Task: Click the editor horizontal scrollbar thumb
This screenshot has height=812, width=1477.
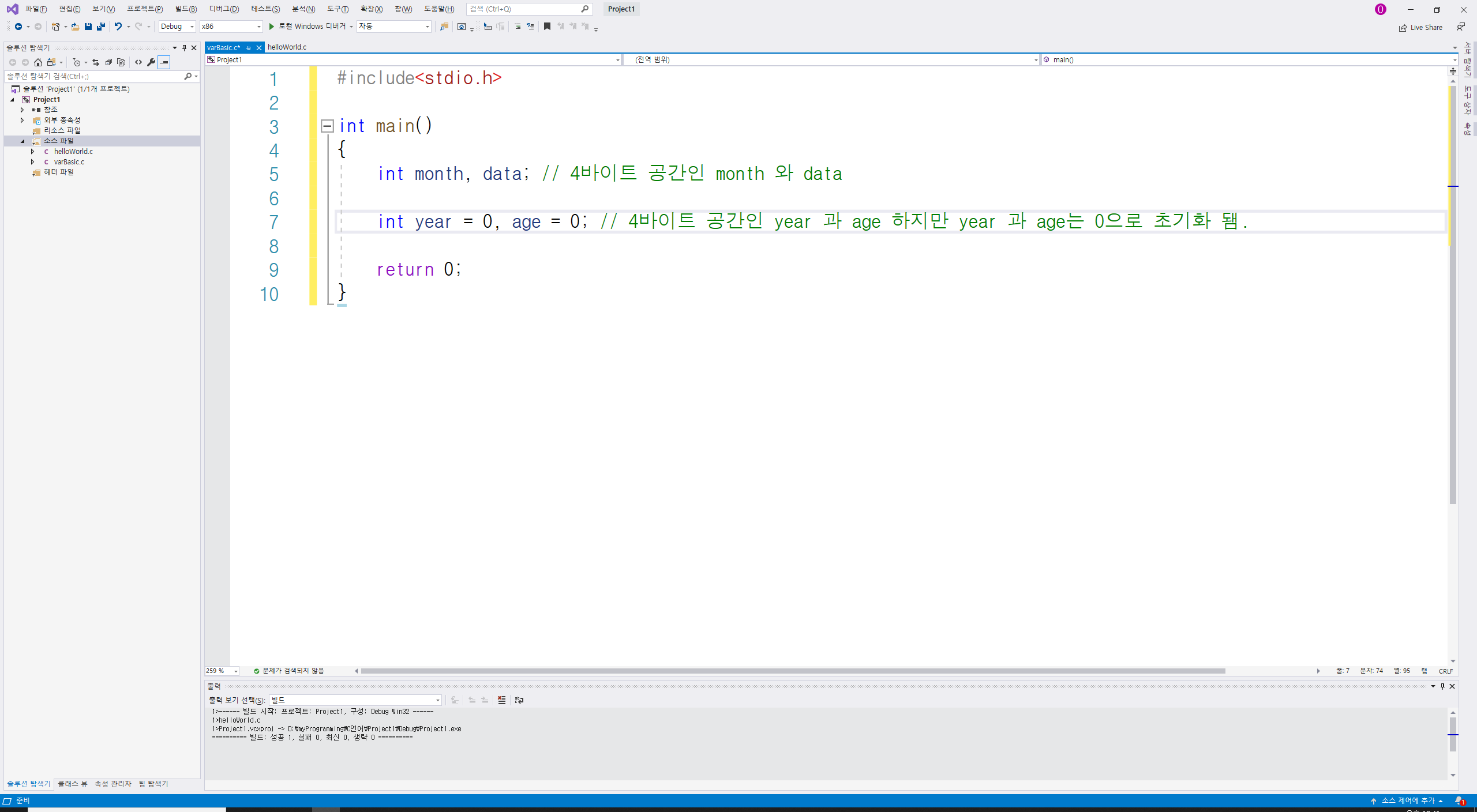Action: pos(792,671)
